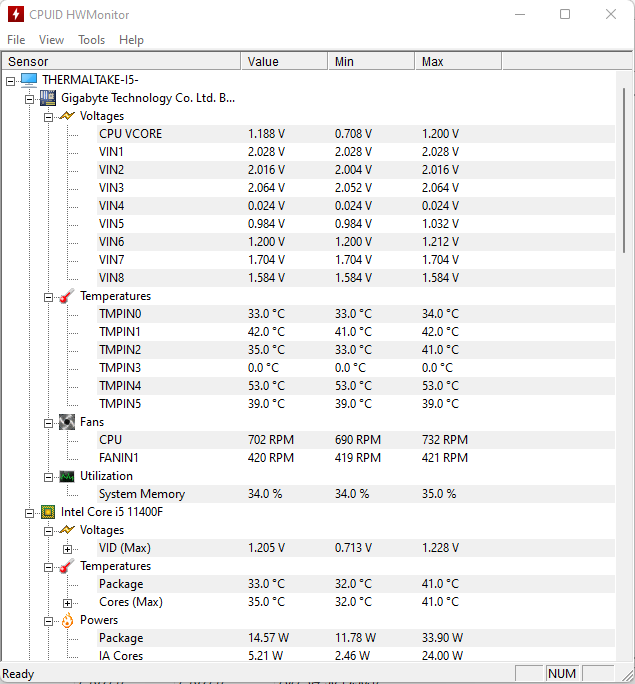Select the TMPIN0 temperature row
The image size is (635, 684).
tap(356, 314)
